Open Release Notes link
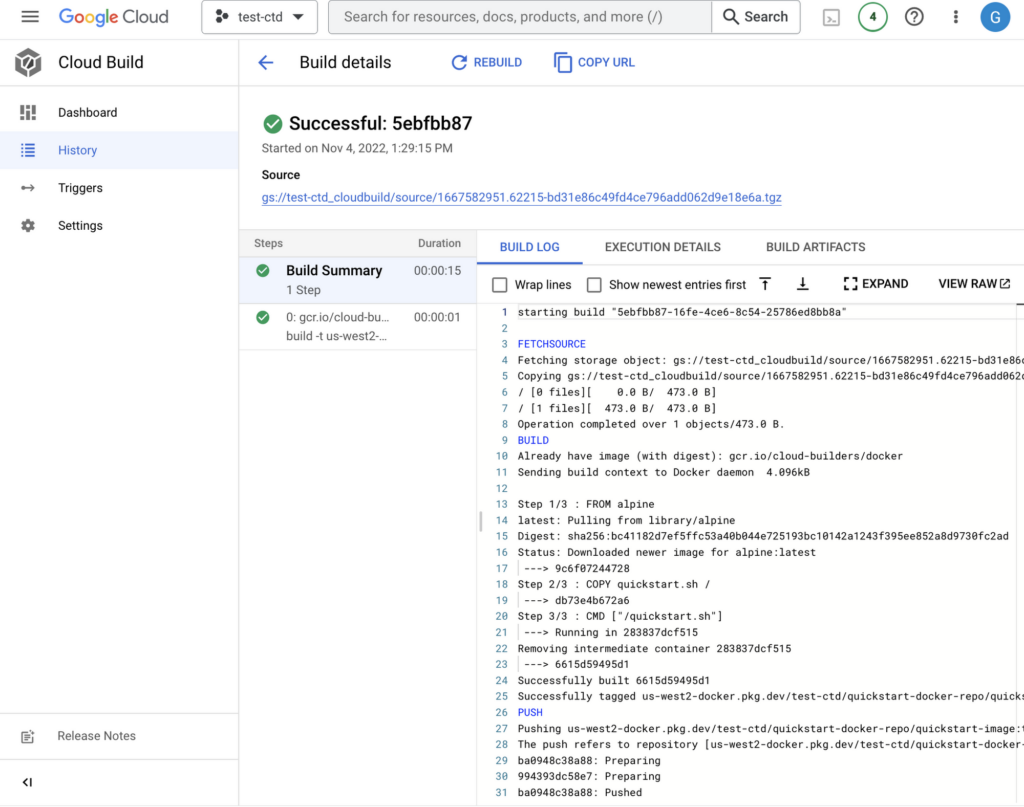1024x807 pixels. coord(97,736)
